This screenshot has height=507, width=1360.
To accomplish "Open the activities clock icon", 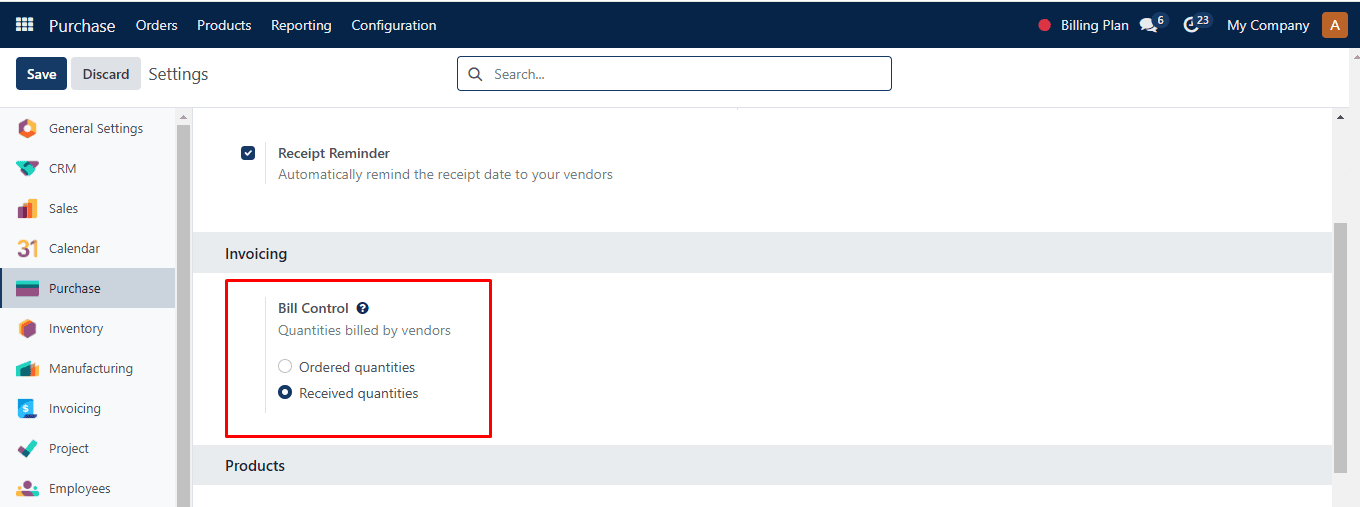I will (x=1191, y=26).
